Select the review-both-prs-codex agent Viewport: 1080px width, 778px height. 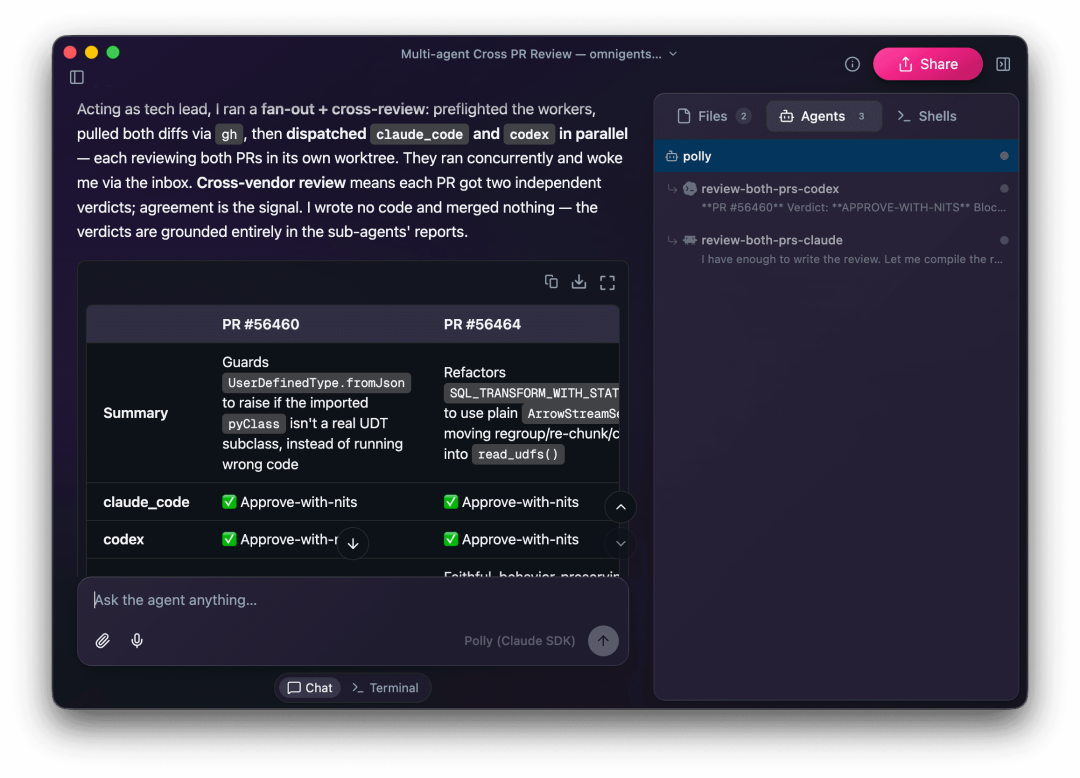pyautogui.click(x=836, y=198)
